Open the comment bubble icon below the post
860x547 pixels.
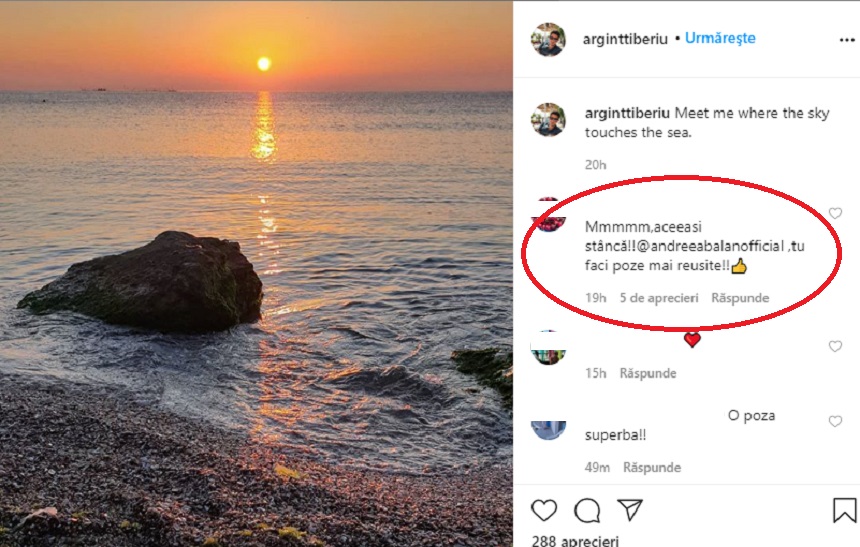coord(587,511)
